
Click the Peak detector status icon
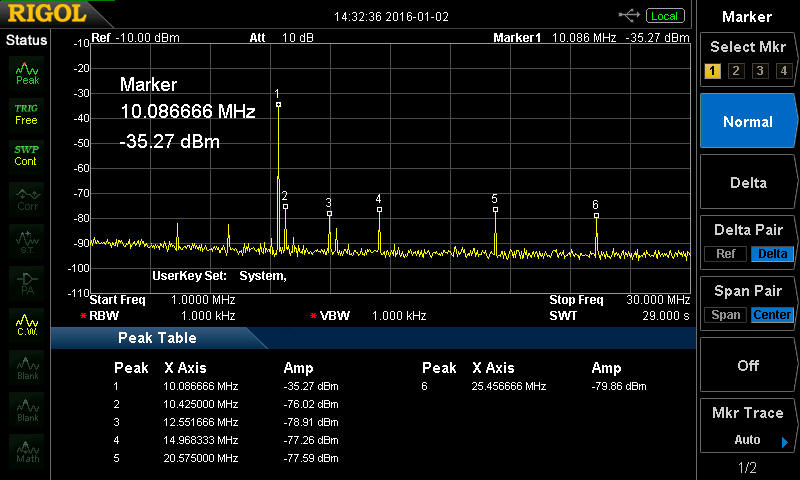click(x=27, y=72)
